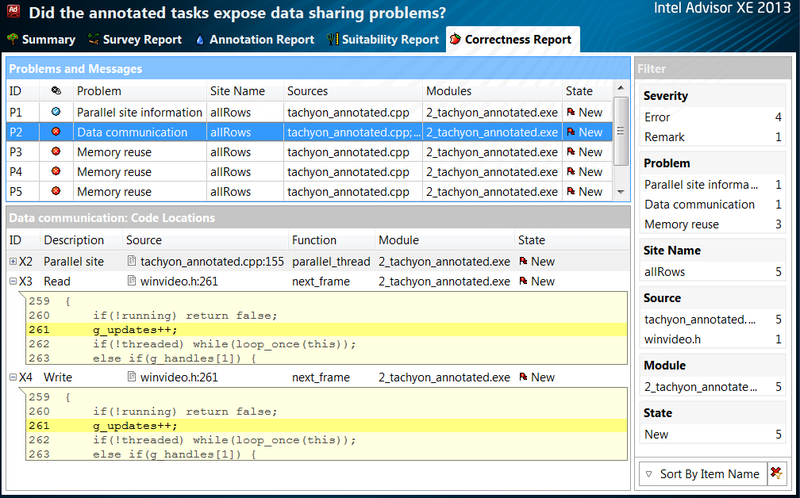Filter by winvideo.h source

coord(672,339)
